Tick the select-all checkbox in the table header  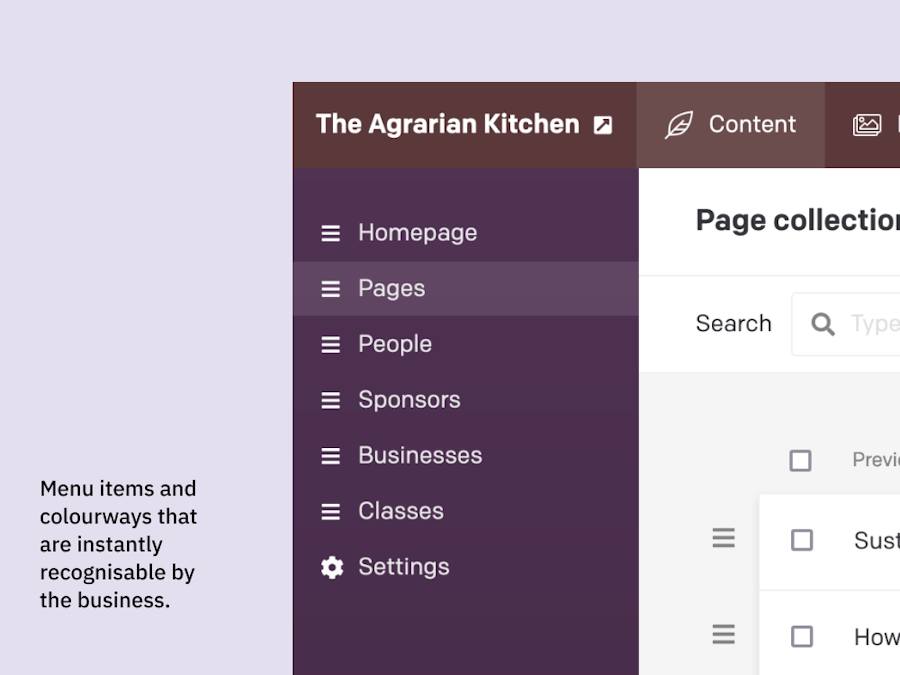click(800, 460)
